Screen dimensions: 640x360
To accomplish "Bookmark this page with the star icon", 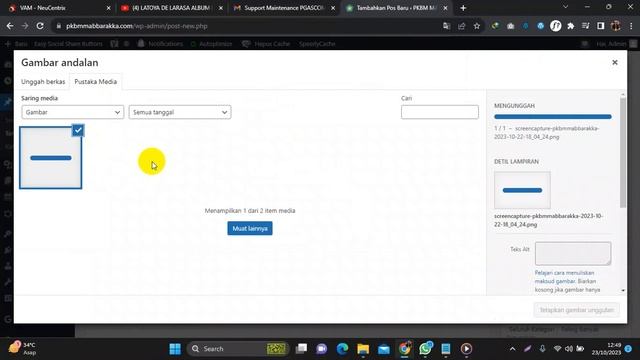I will pyautogui.click(x=477, y=26).
